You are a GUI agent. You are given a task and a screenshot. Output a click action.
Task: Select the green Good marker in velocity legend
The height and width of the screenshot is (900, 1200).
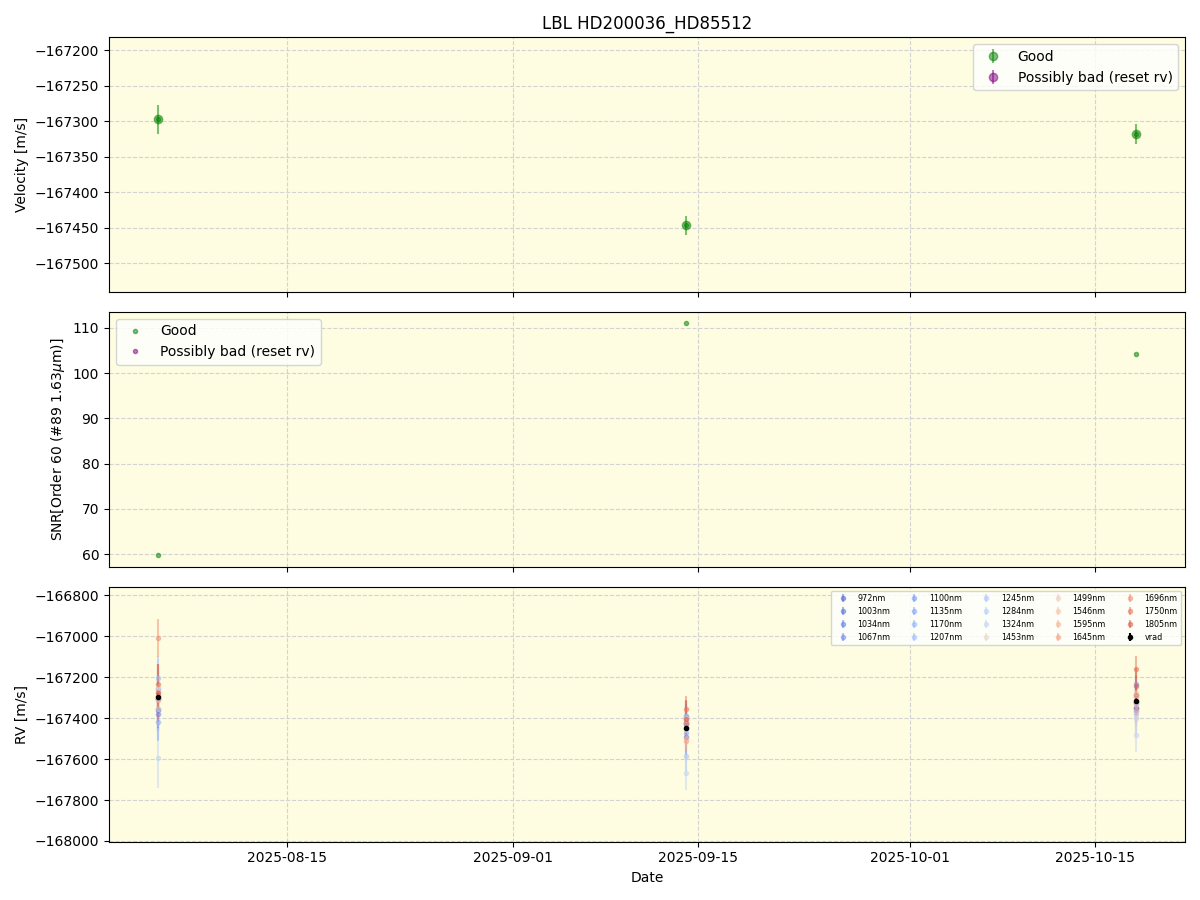click(995, 56)
